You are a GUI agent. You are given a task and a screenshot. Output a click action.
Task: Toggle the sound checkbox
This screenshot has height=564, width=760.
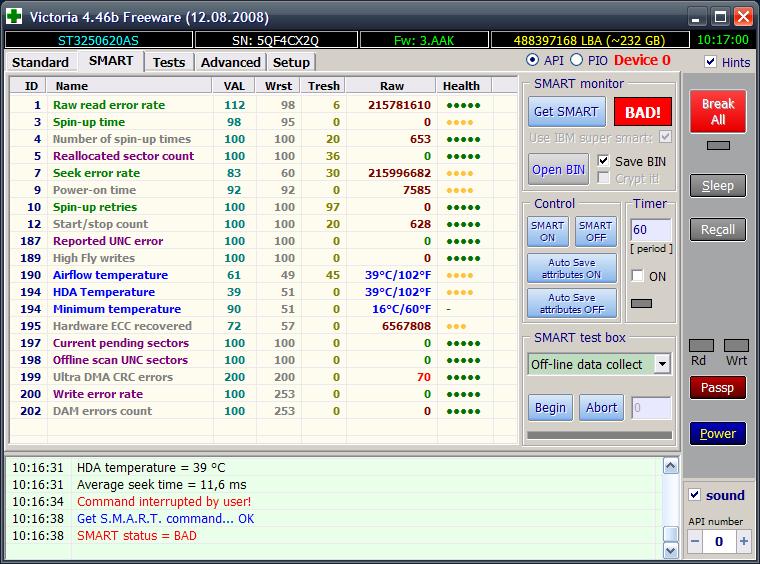[x=695, y=495]
